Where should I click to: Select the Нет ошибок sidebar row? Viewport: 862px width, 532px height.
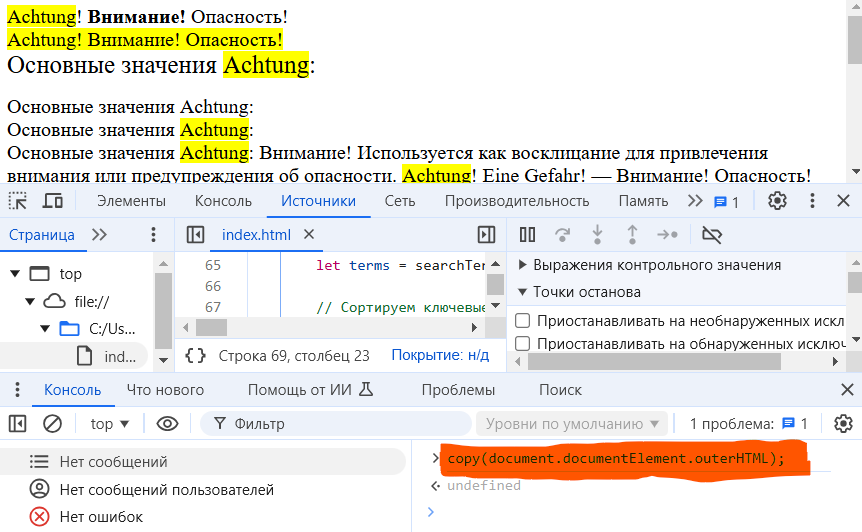pyautogui.click(x=203, y=517)
